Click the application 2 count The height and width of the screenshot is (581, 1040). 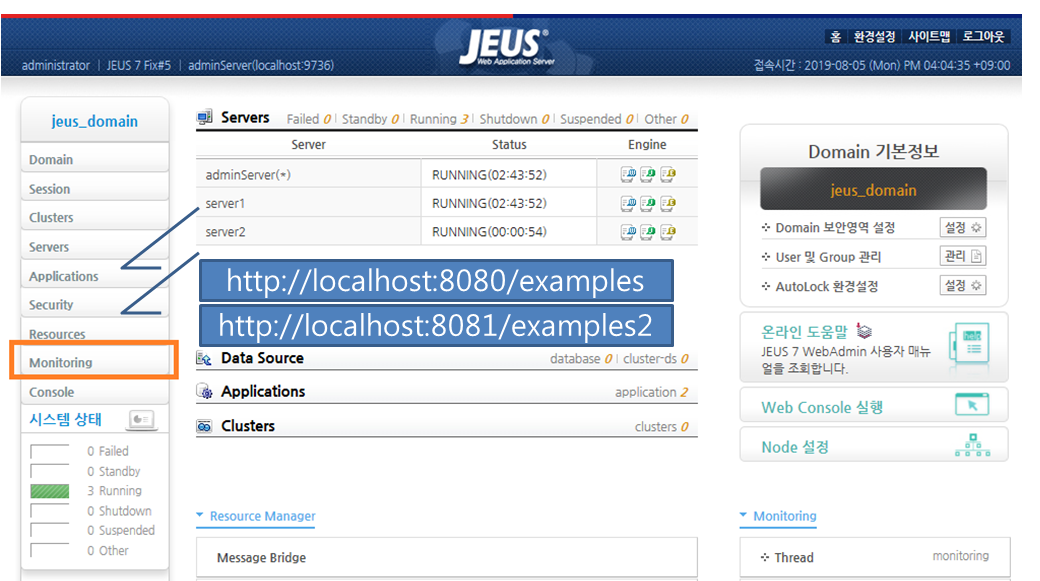651,392
